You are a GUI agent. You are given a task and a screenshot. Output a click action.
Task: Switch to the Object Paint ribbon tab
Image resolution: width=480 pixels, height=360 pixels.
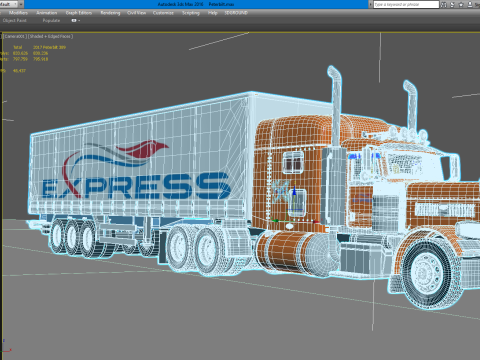point(15,20)
